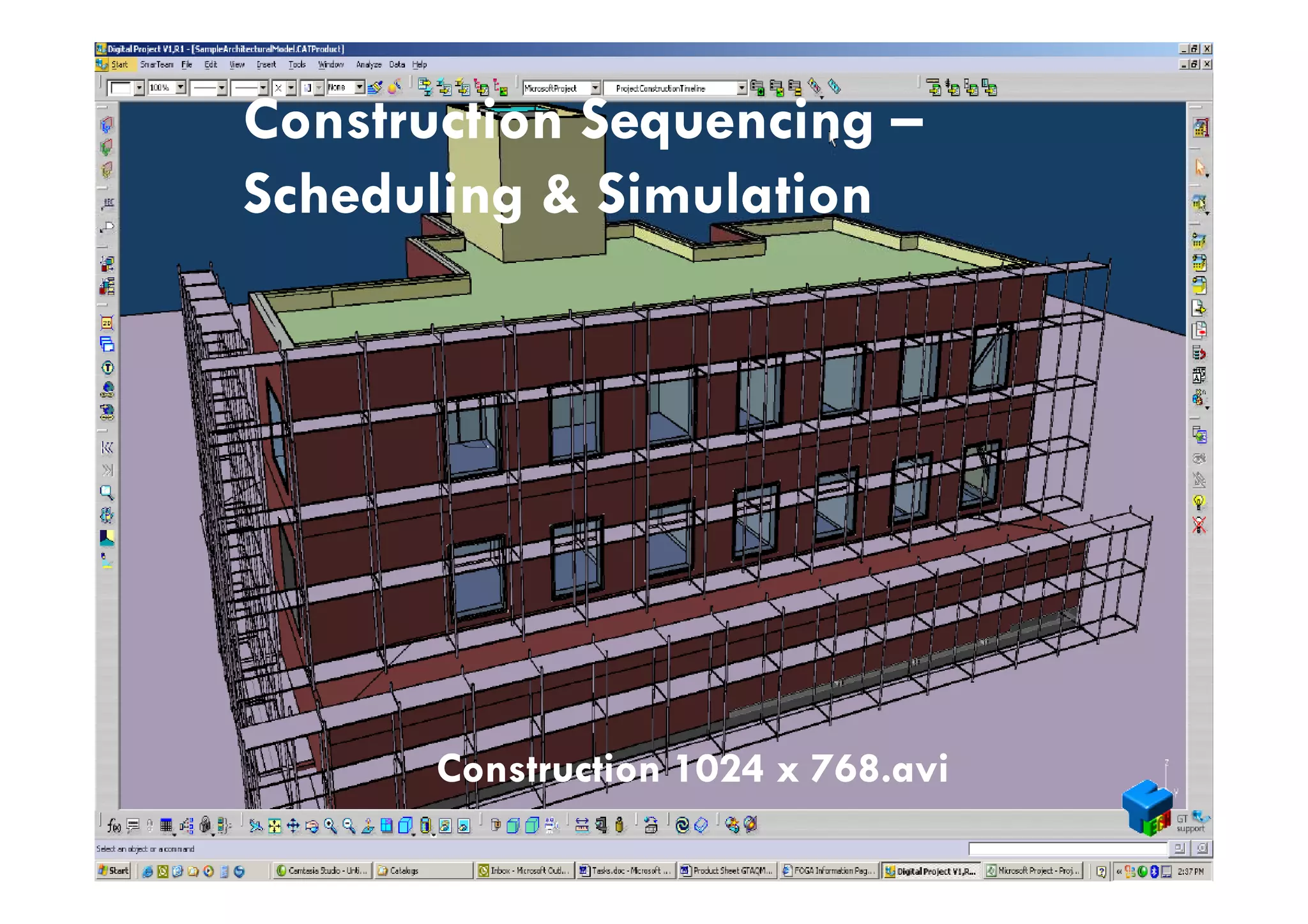The image size is (1308, 924).
Task: Select the Pan view tool
Action: coord(293,826)
